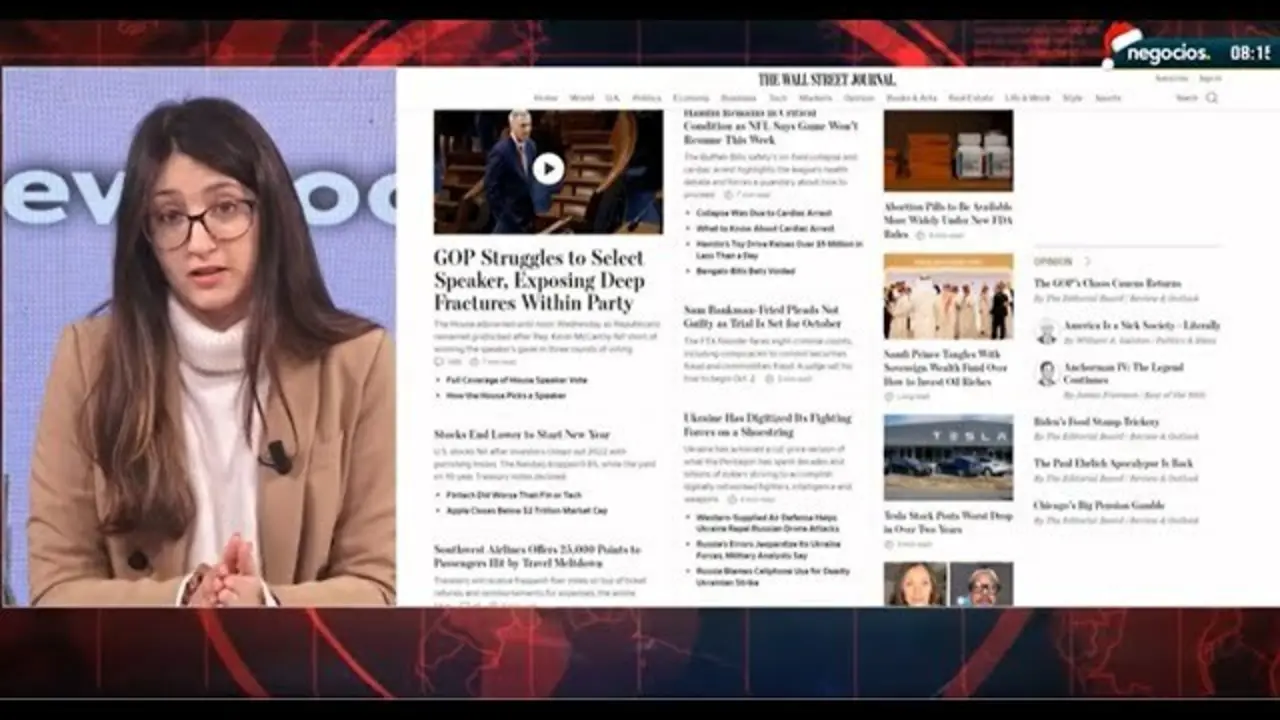Open comments icon under GOP Speaker article
This screenshot has width=1280, height=720.
coord(439,361)
